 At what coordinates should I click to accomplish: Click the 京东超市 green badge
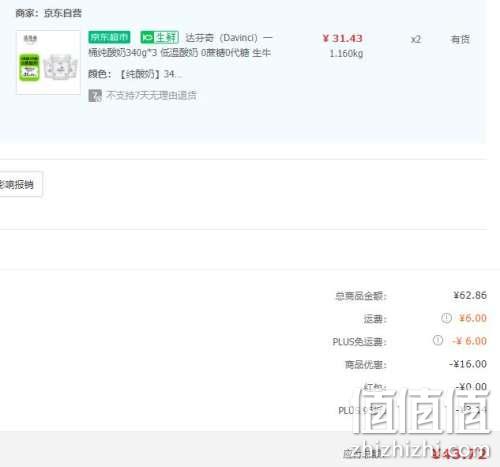pyautogui.click(x=109, y=37)
